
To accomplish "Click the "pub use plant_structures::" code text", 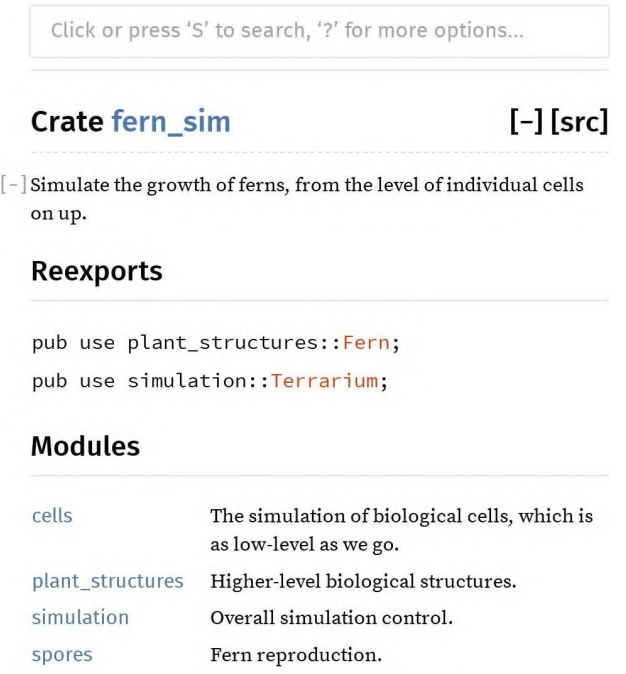I will (x=187, y=343).
